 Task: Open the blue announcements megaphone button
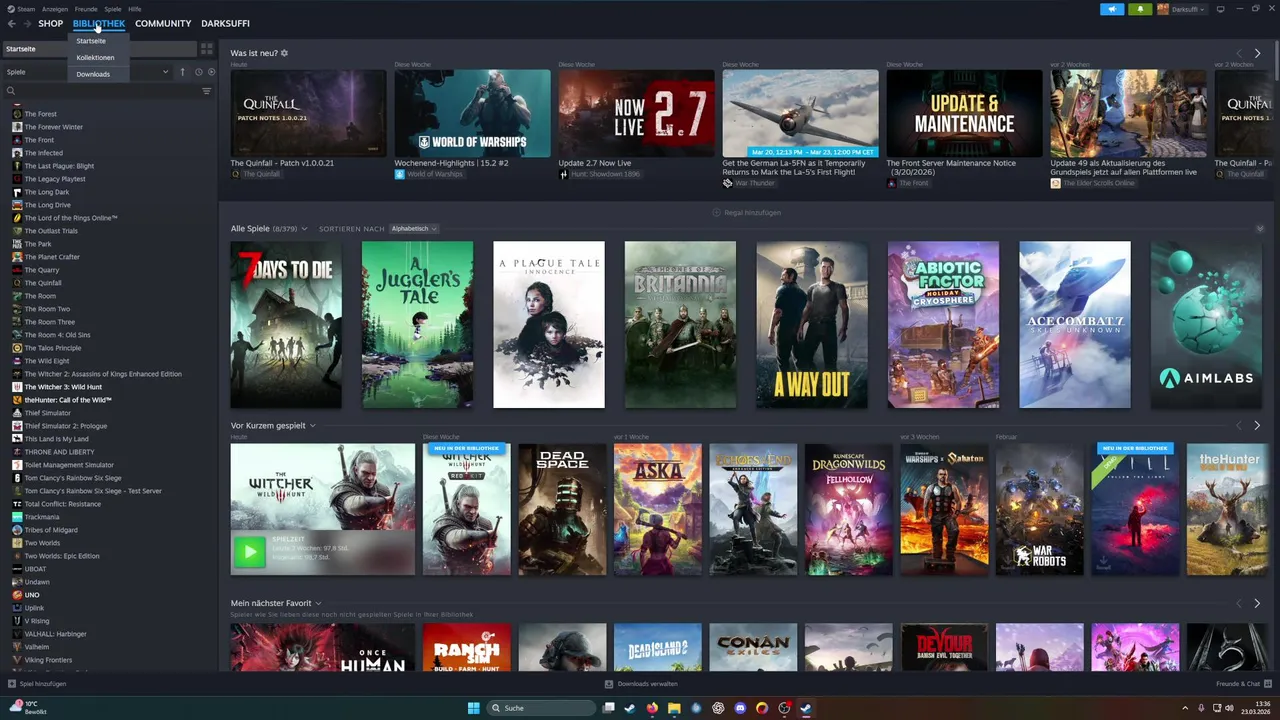pos(1112,9)
